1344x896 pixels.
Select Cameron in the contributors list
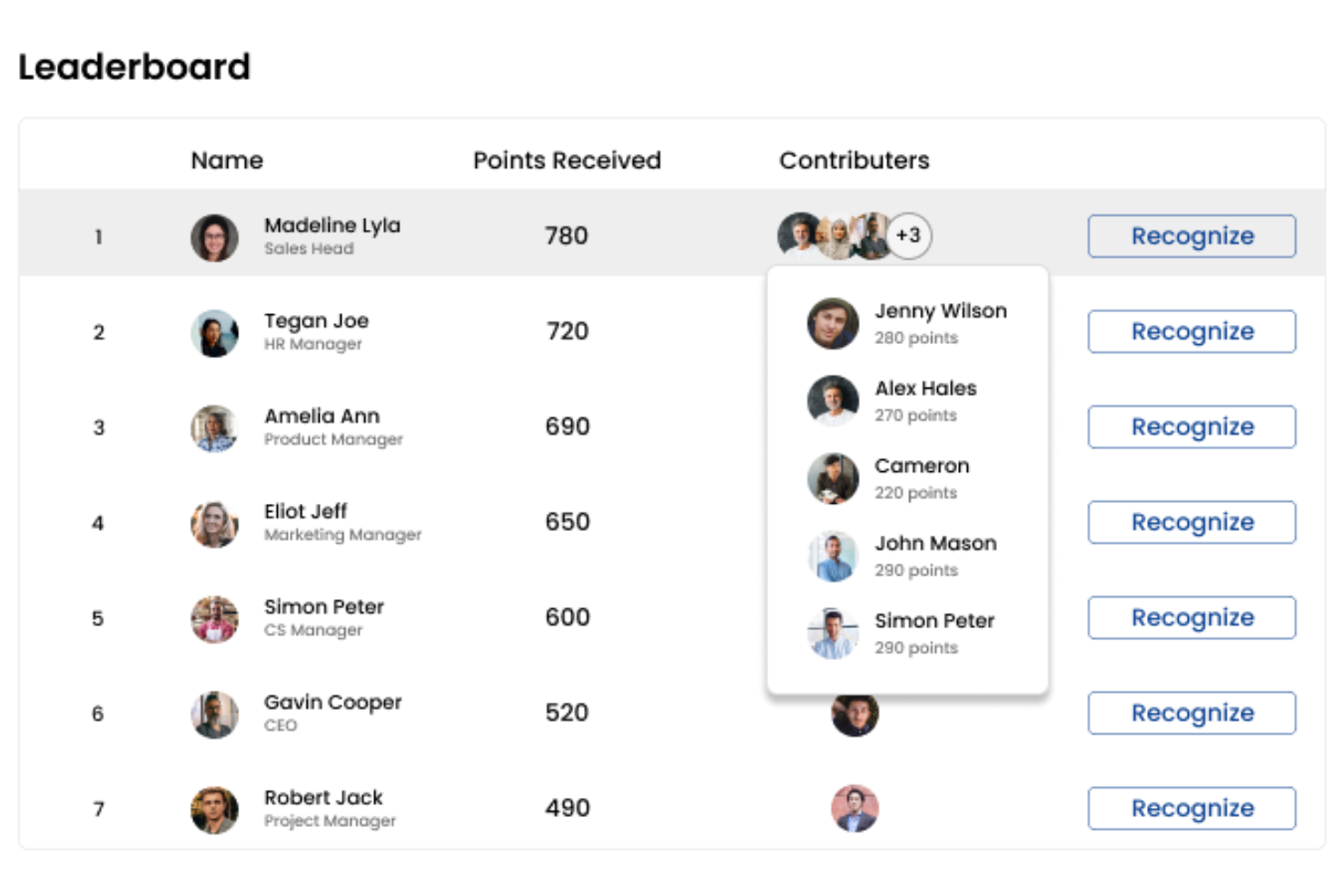pos(922,466)
